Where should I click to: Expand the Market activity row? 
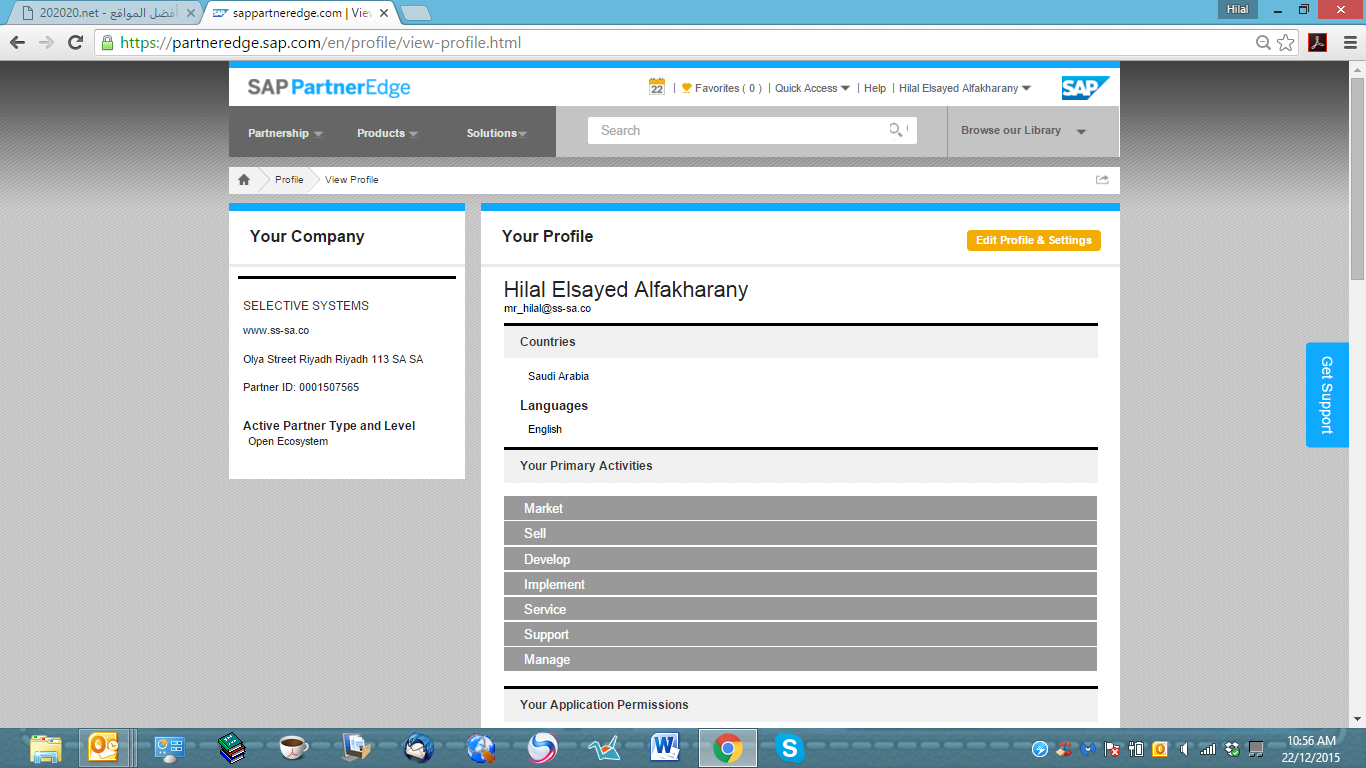point(800,508)
